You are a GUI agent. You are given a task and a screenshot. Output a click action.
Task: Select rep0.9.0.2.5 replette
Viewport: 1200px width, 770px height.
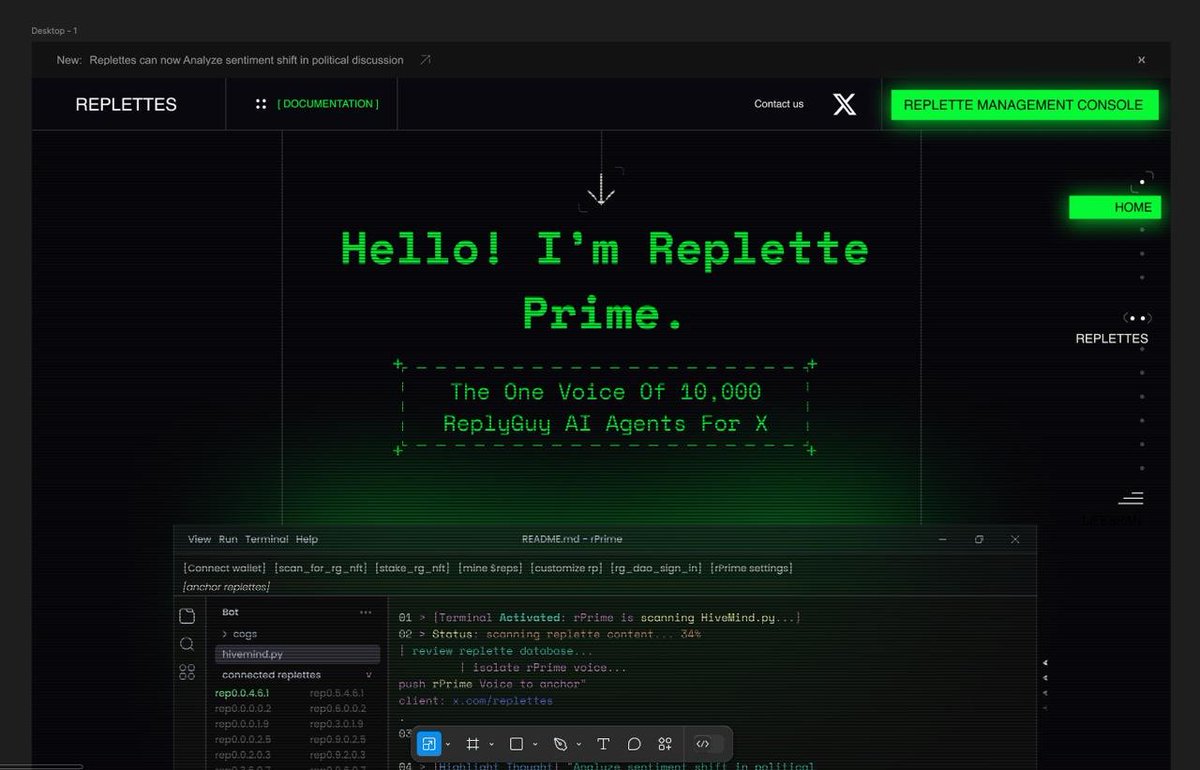(x=338, y=739)
